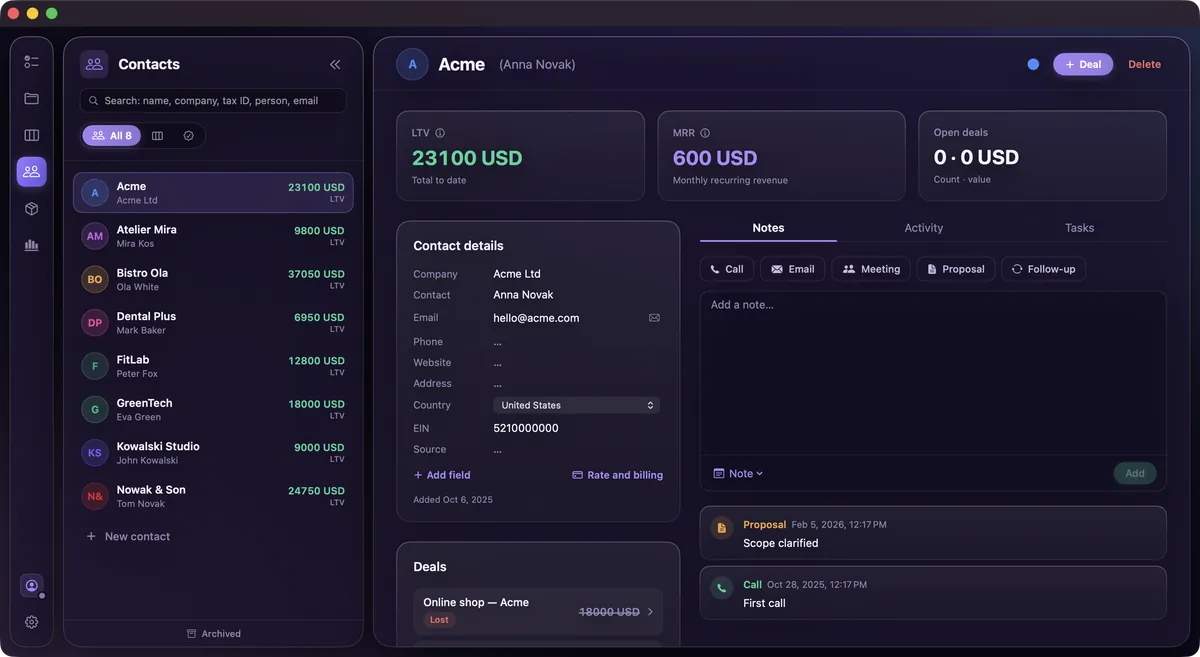Click the Acme avatar in header

click(413, 64)
